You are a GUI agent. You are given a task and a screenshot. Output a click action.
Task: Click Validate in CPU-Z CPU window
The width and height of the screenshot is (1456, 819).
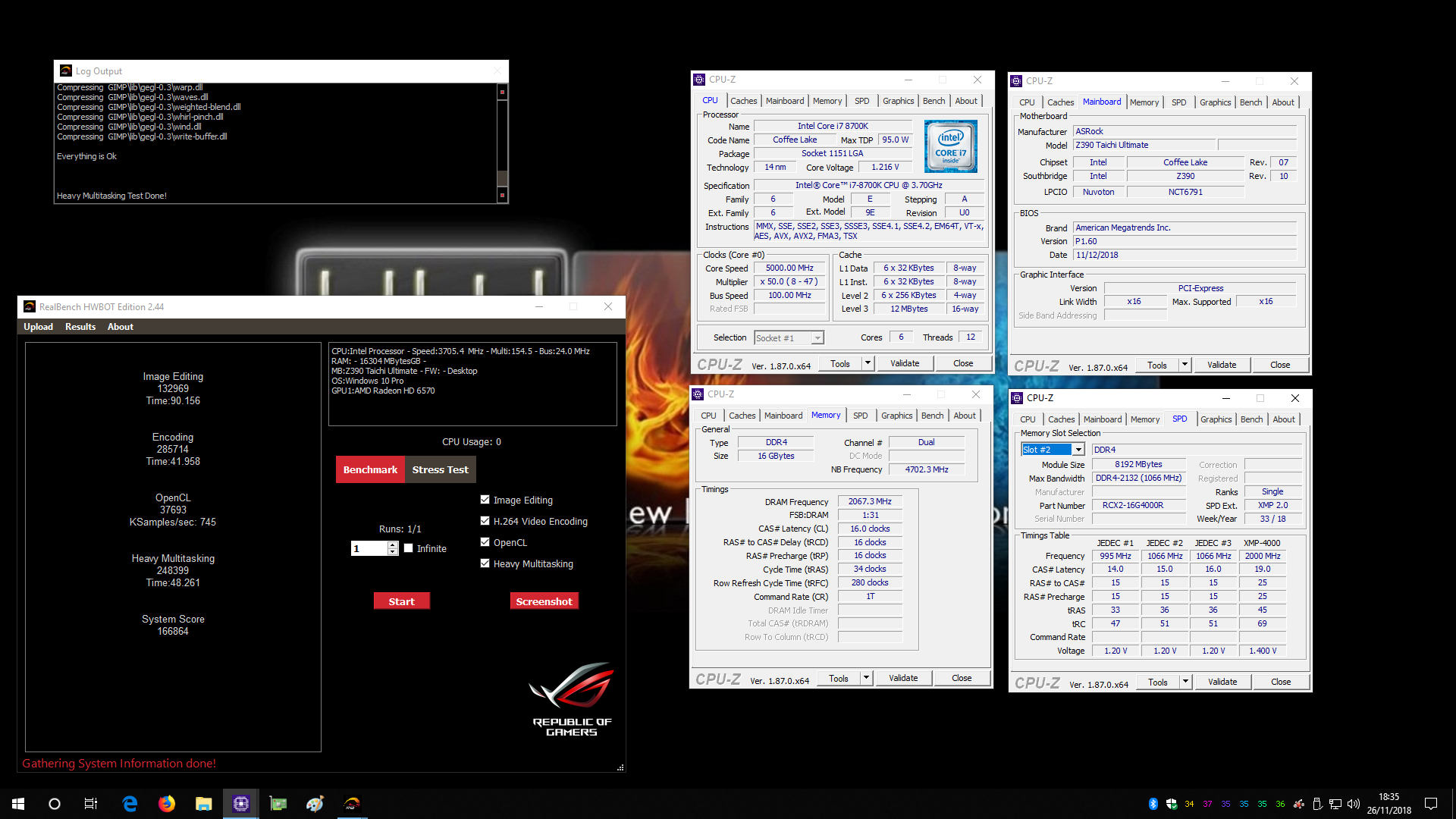(x=905, y=363)
